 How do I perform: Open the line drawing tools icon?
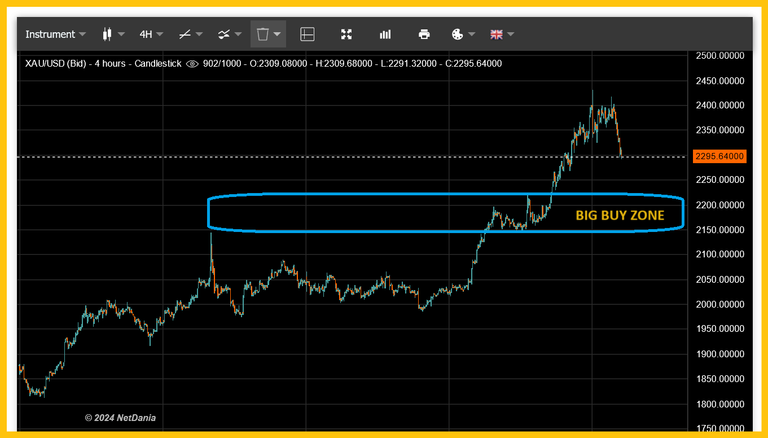click(x=185, y=34)
